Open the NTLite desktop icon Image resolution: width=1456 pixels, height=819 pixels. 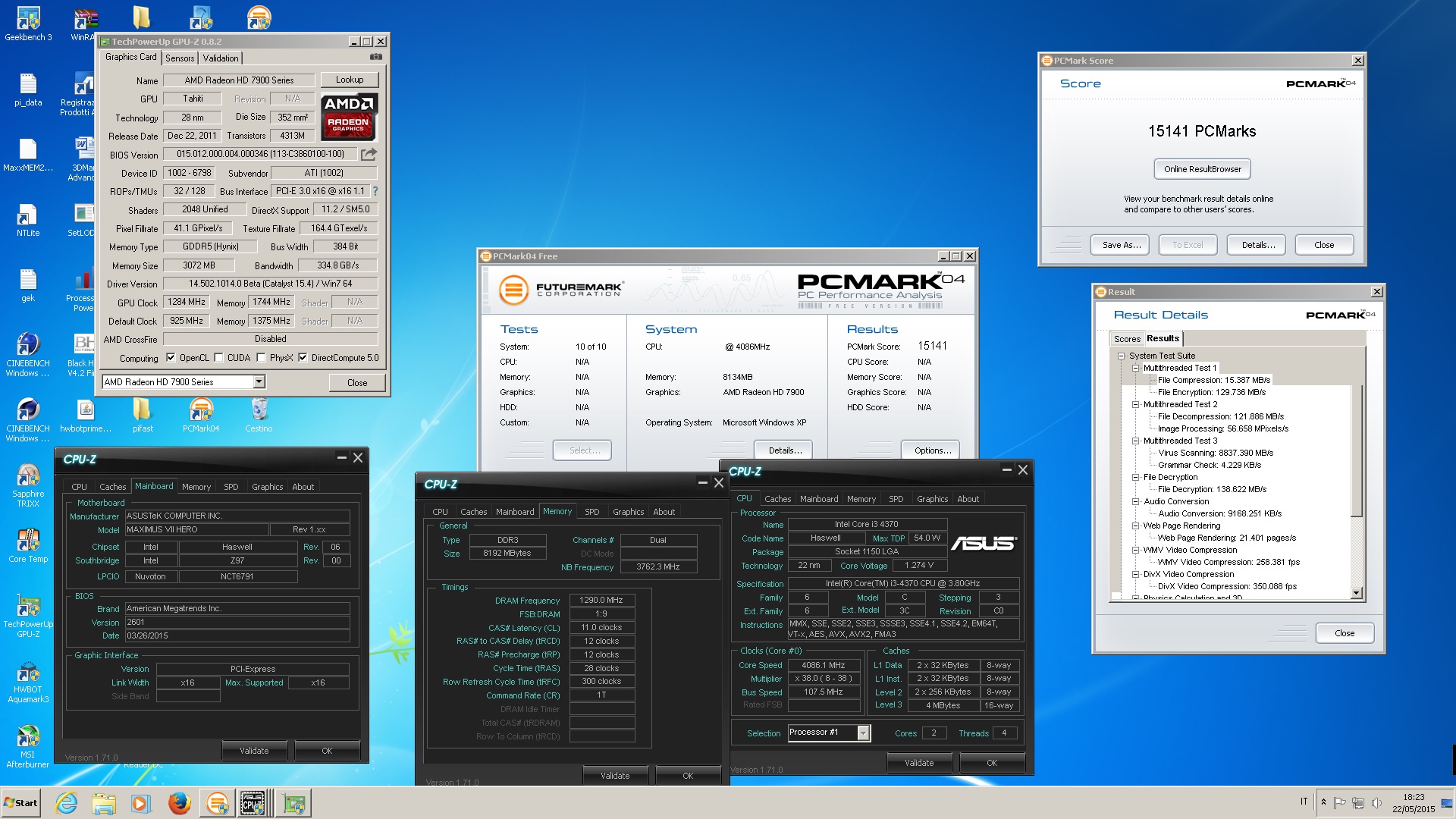28,220
